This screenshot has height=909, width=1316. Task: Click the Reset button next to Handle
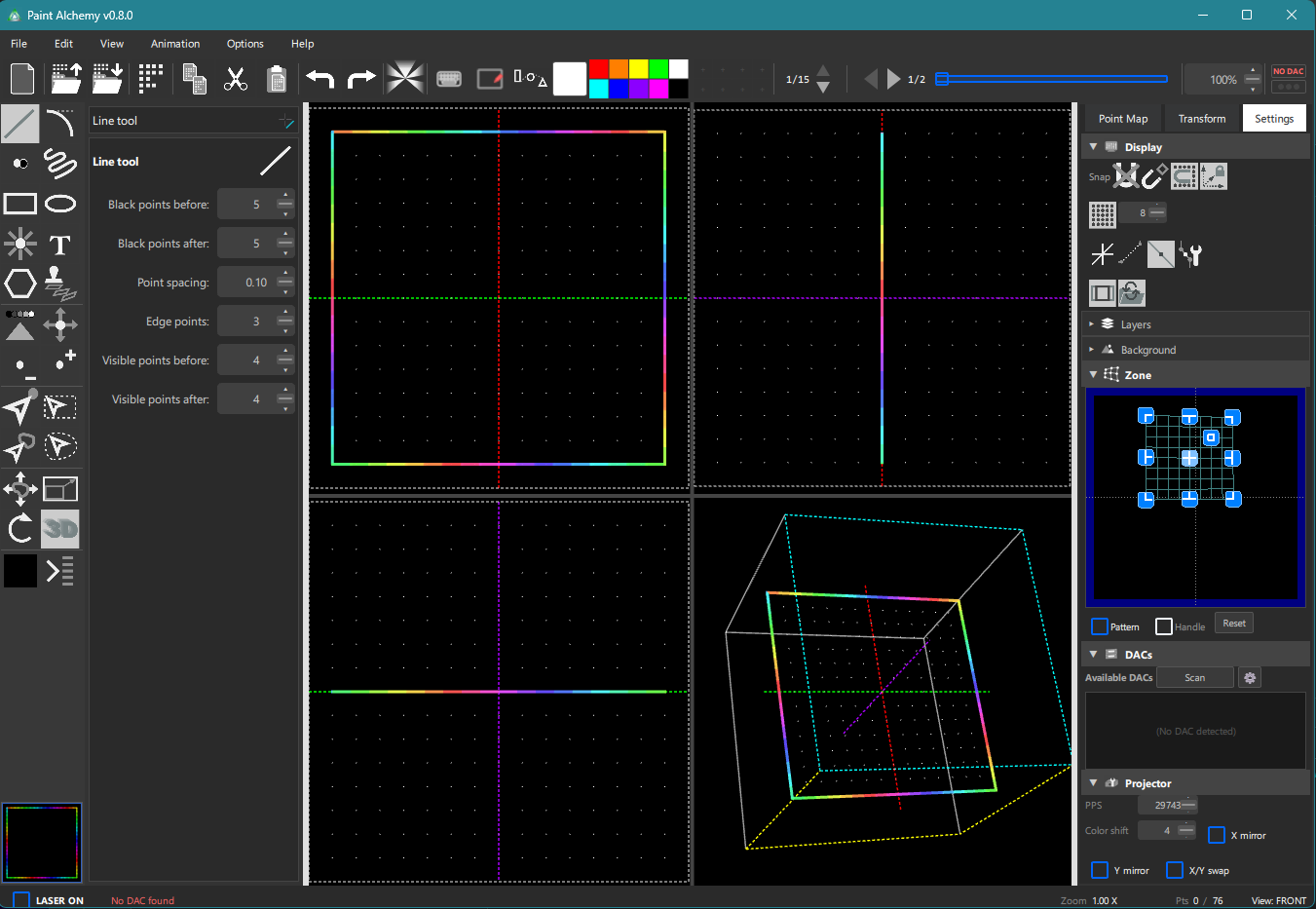[1233, 623]
